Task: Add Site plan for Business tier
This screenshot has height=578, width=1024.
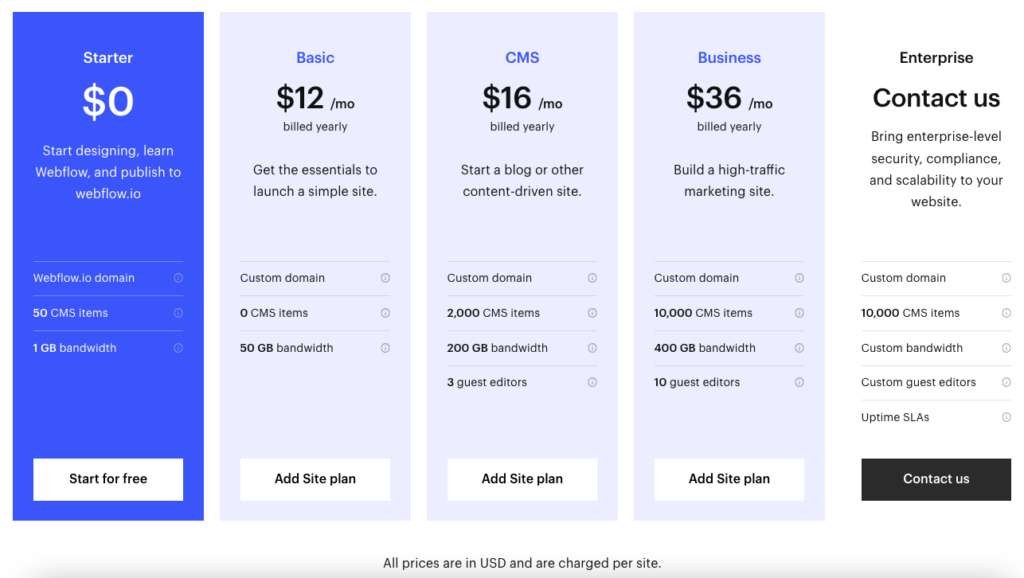Action: [729, 479]
